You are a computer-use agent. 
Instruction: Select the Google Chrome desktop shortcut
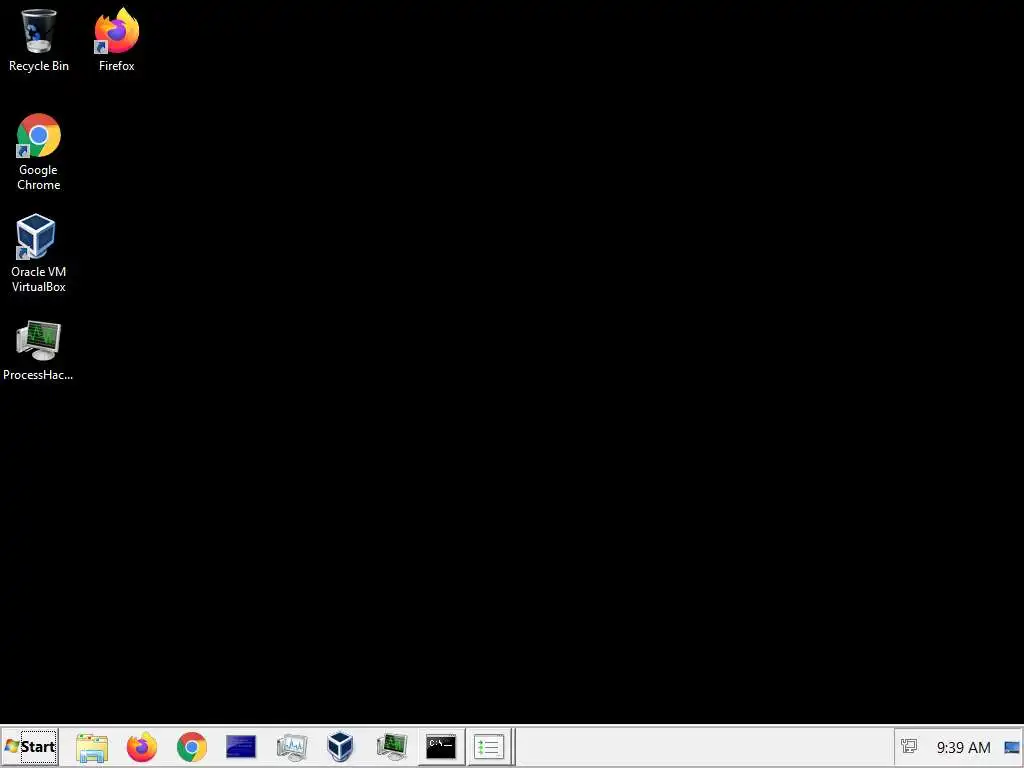click(39, 152)
